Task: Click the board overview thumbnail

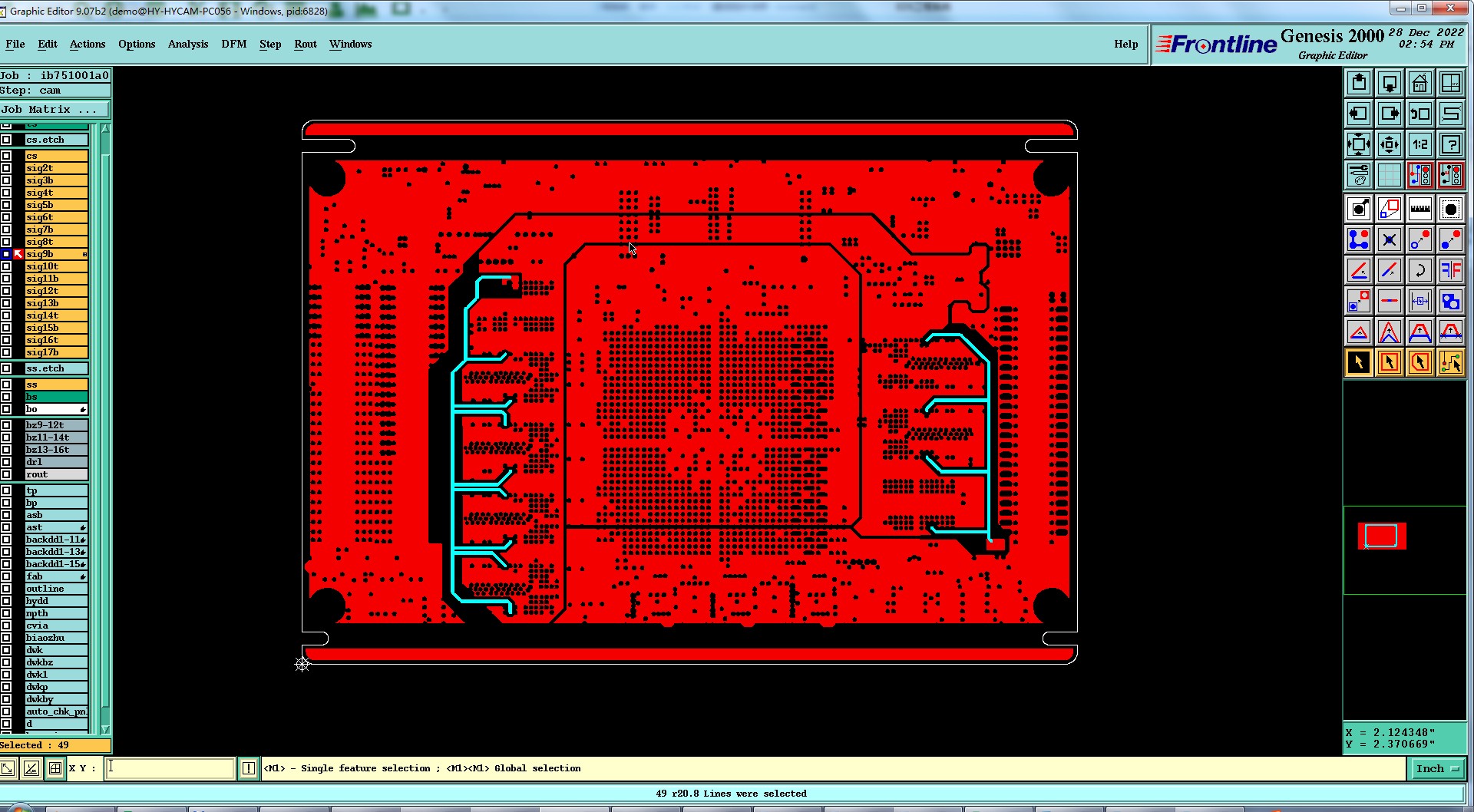Action: pyautogui.click(x=1382, y=536)
